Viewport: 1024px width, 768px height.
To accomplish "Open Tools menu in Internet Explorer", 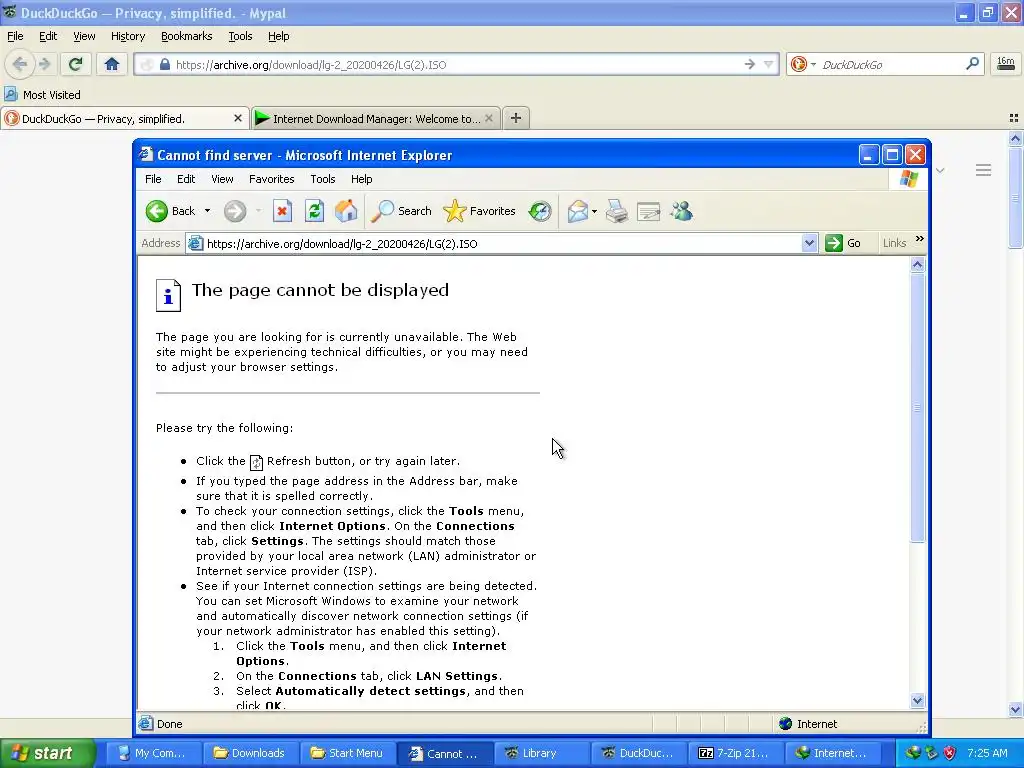I will [323, 179].
